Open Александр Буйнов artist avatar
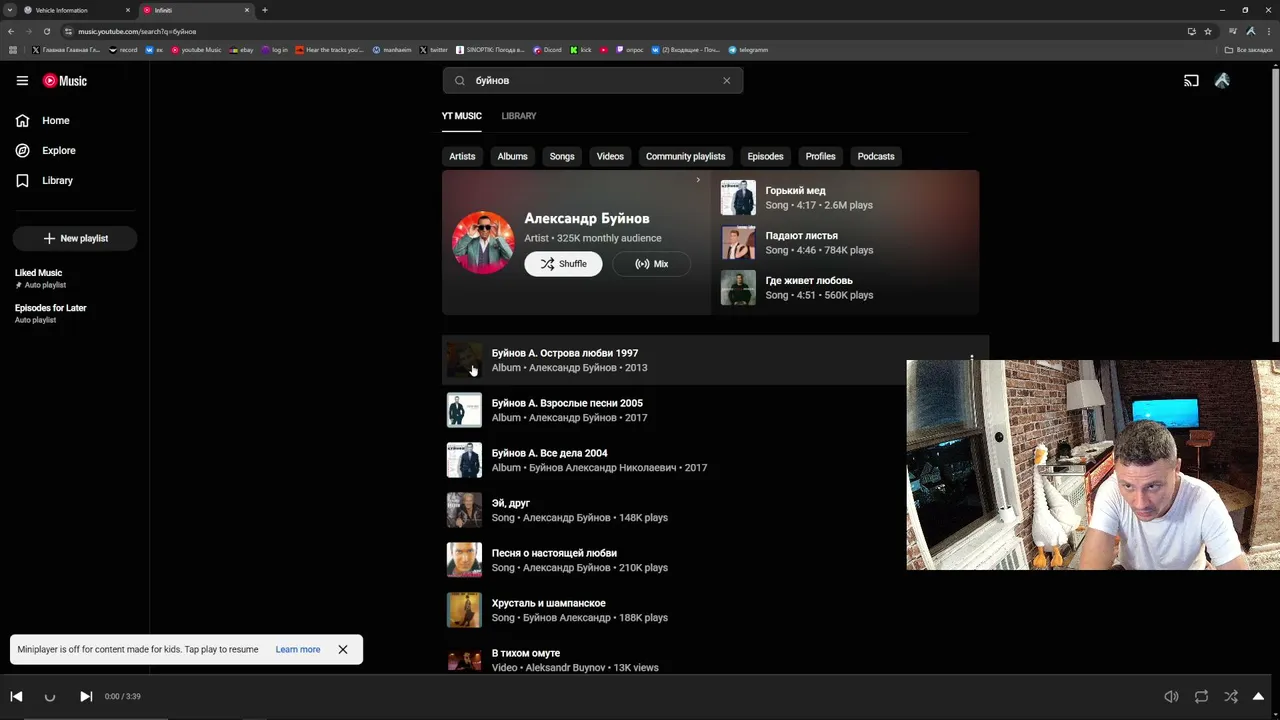The width and height of the screenshot is (1280, 720). tap(483, 242)
